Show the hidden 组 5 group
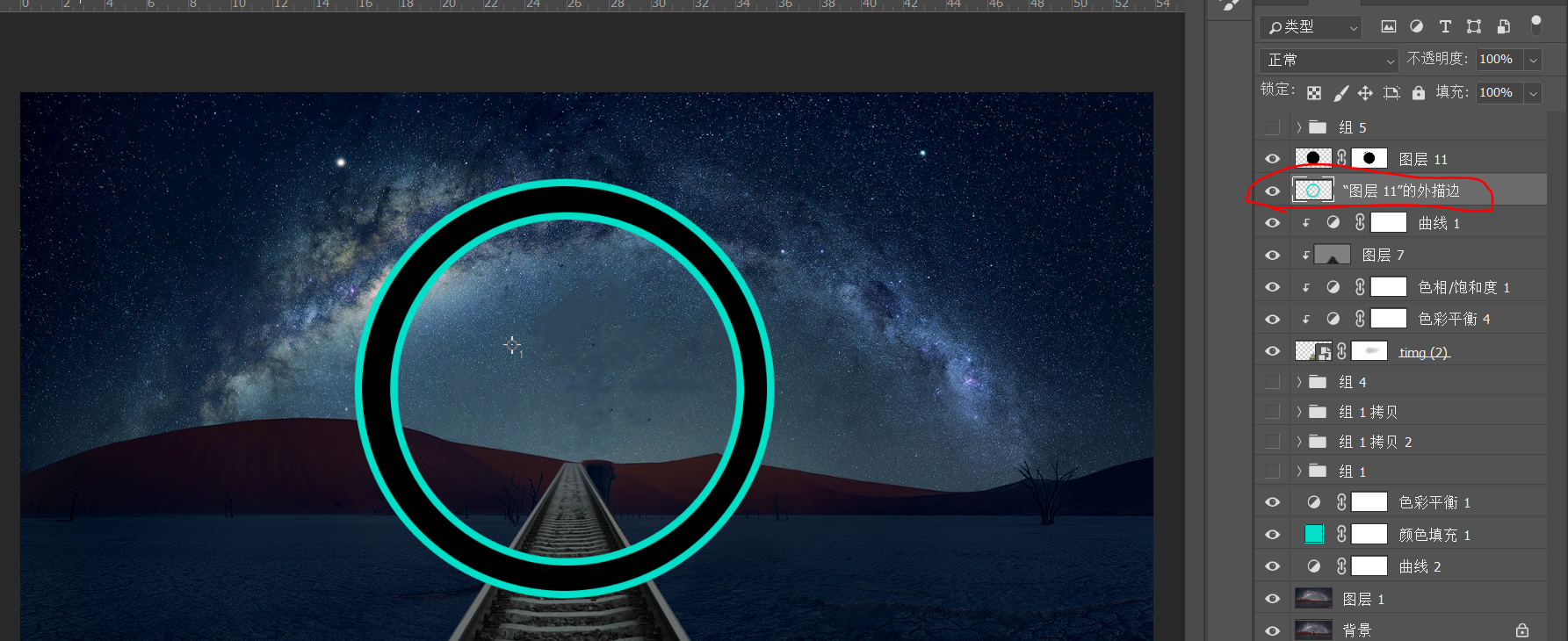The image size is (1568, 641). [x=1272, y=127]
